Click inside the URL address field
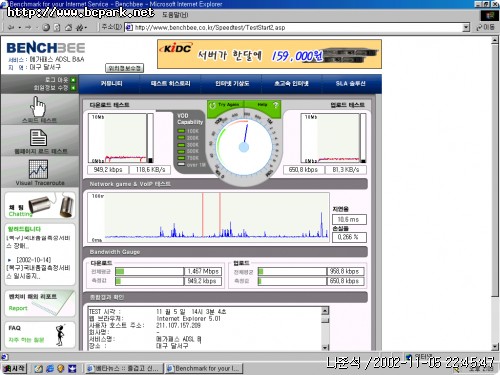500x375 pixels. (x=297, y=27)
